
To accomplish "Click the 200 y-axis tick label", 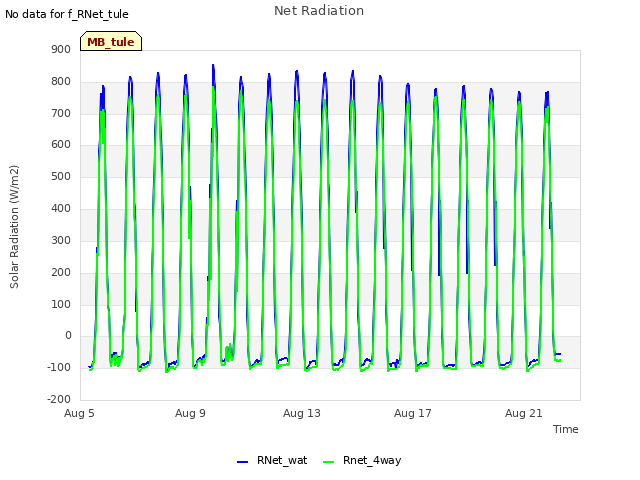I will tap(61, 273).
